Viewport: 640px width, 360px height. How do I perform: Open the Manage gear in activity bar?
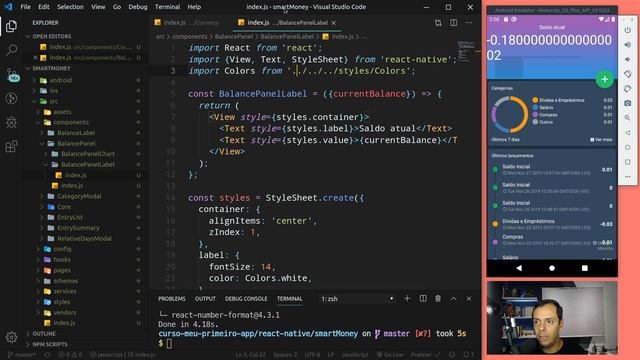pos(11,337)
